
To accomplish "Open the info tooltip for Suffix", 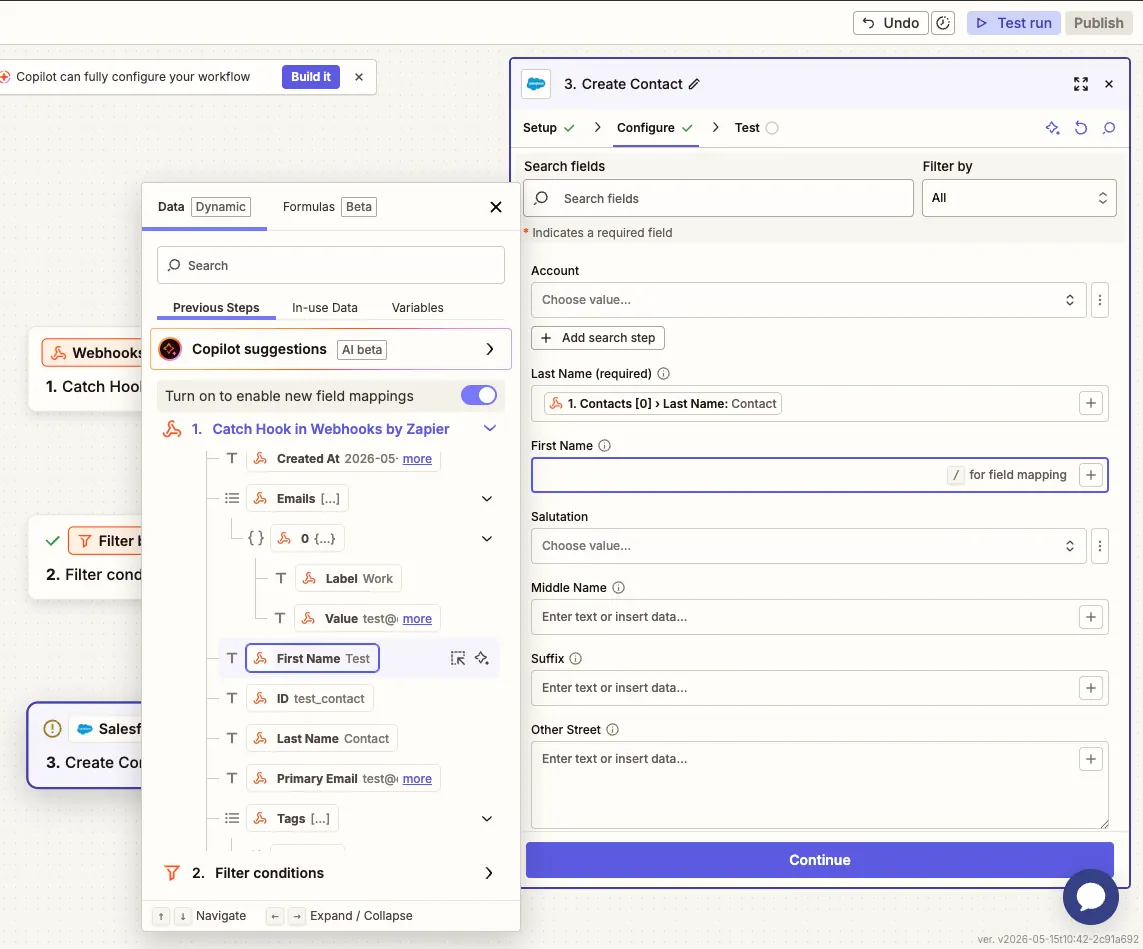I will [575, 658].
